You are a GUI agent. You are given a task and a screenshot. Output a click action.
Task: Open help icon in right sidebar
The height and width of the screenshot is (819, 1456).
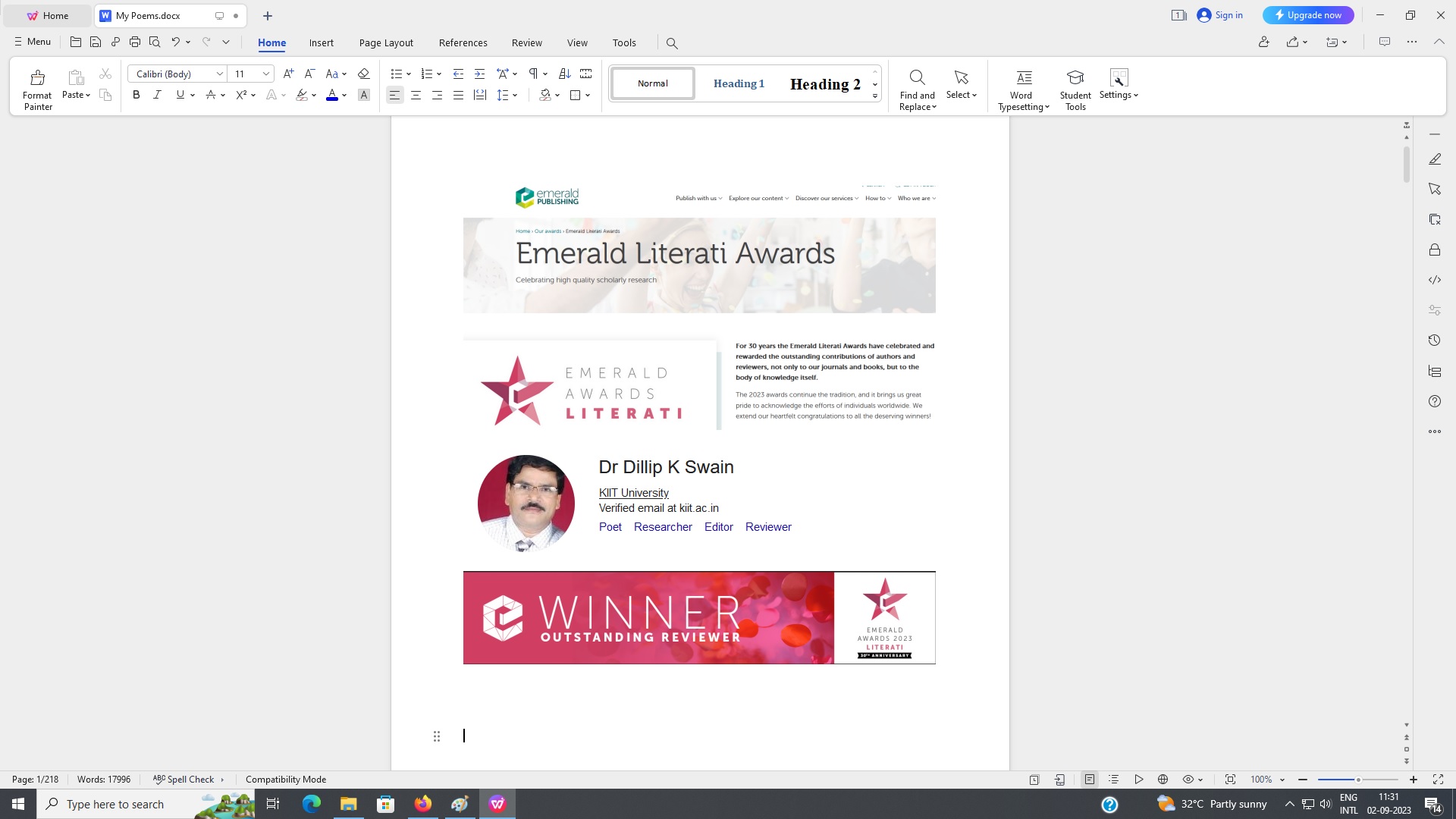pos(1435,401)
